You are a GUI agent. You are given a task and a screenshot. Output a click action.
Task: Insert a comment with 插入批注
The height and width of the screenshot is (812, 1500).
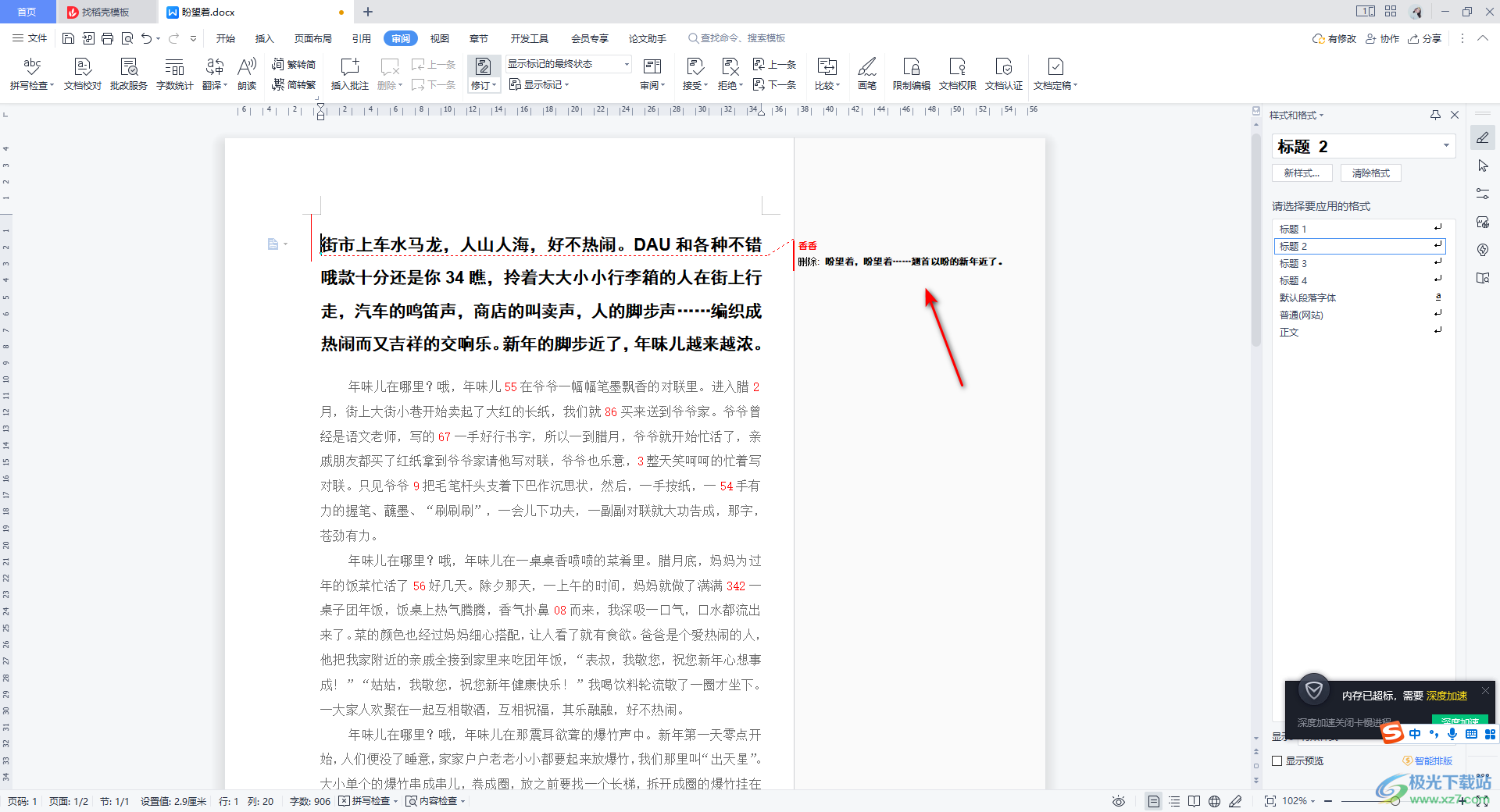click(349, 73)
